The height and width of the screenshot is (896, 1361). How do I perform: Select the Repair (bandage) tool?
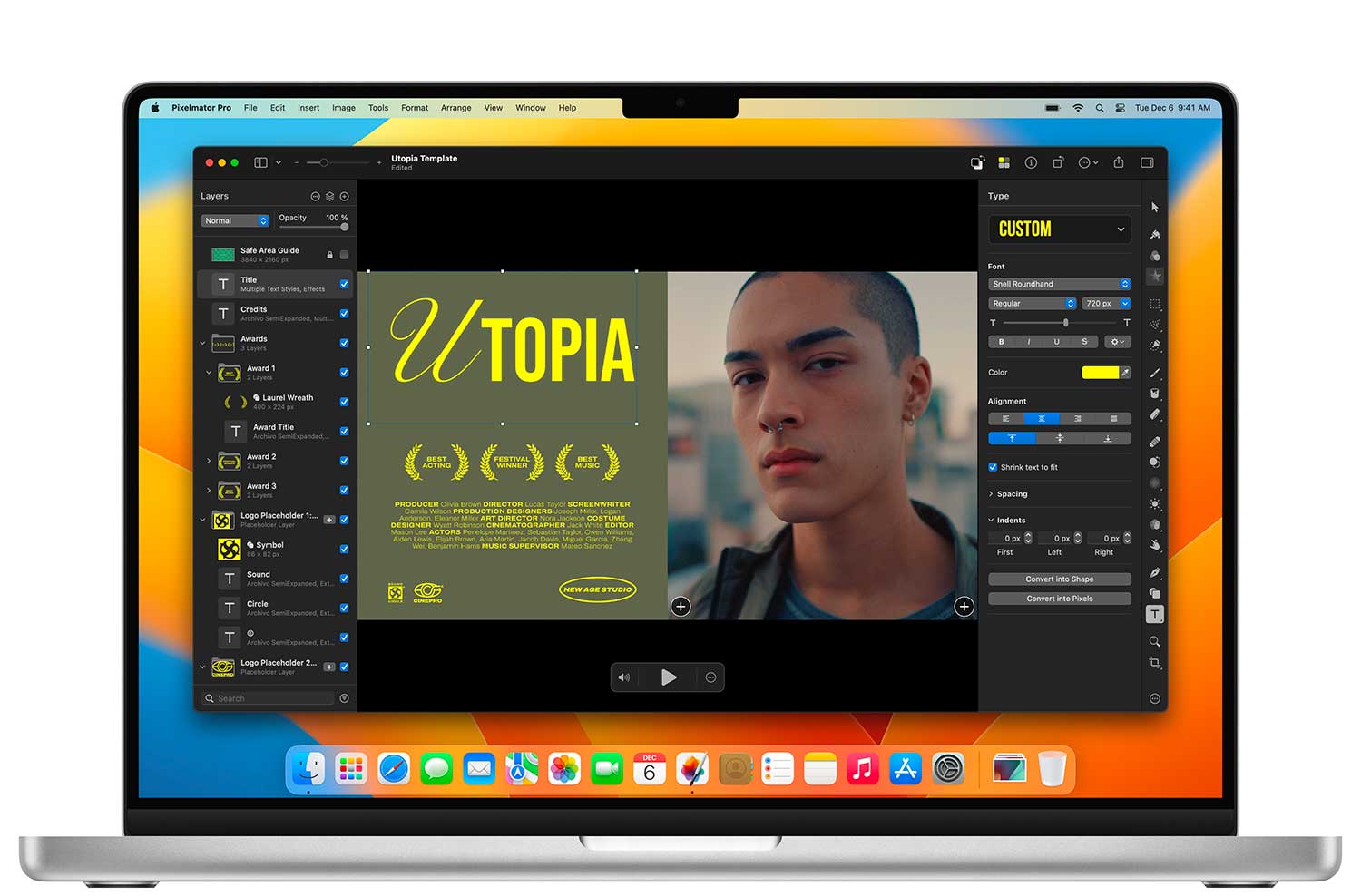click(1155, 442)
